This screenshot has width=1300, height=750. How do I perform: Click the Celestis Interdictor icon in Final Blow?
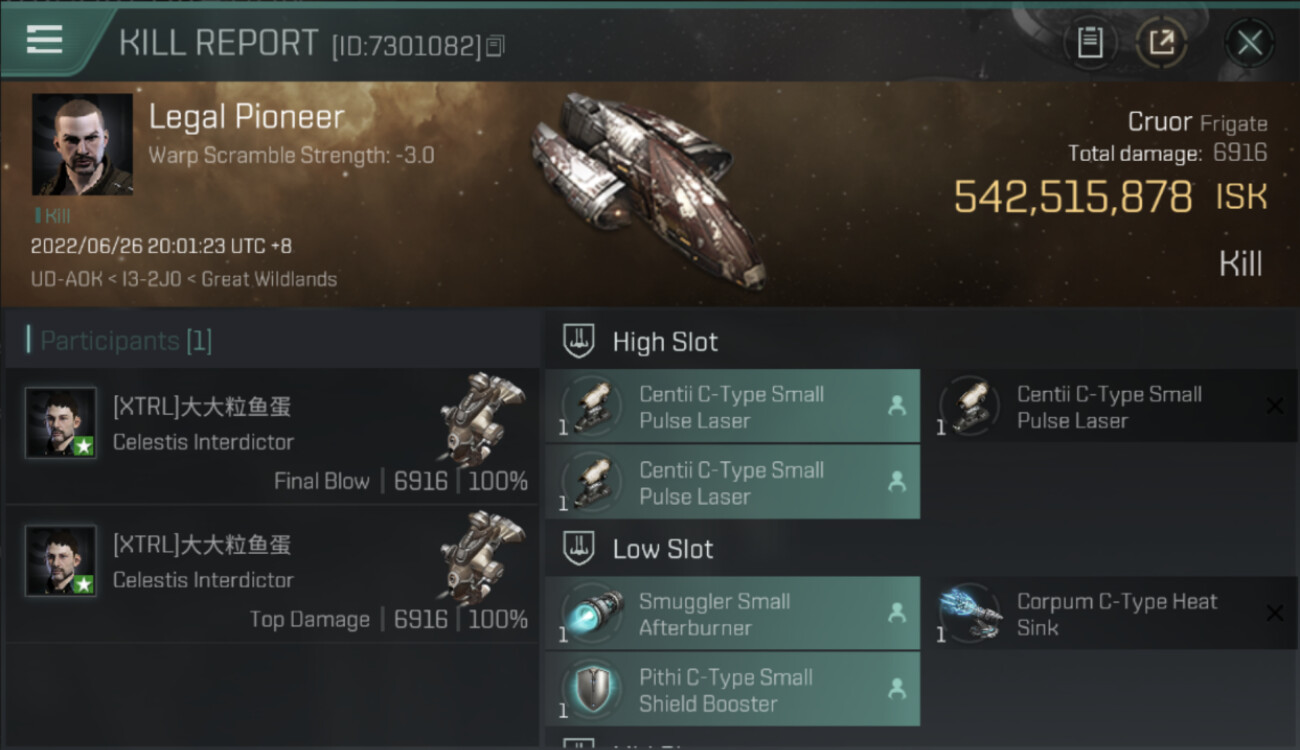[x=482, y=418]
